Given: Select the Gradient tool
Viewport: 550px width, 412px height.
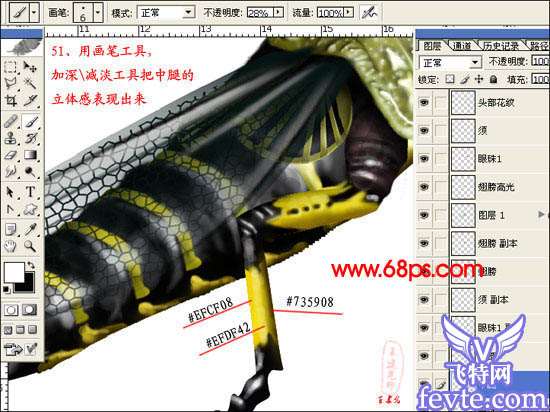Looking at the screenshot, I should (31, 155).
